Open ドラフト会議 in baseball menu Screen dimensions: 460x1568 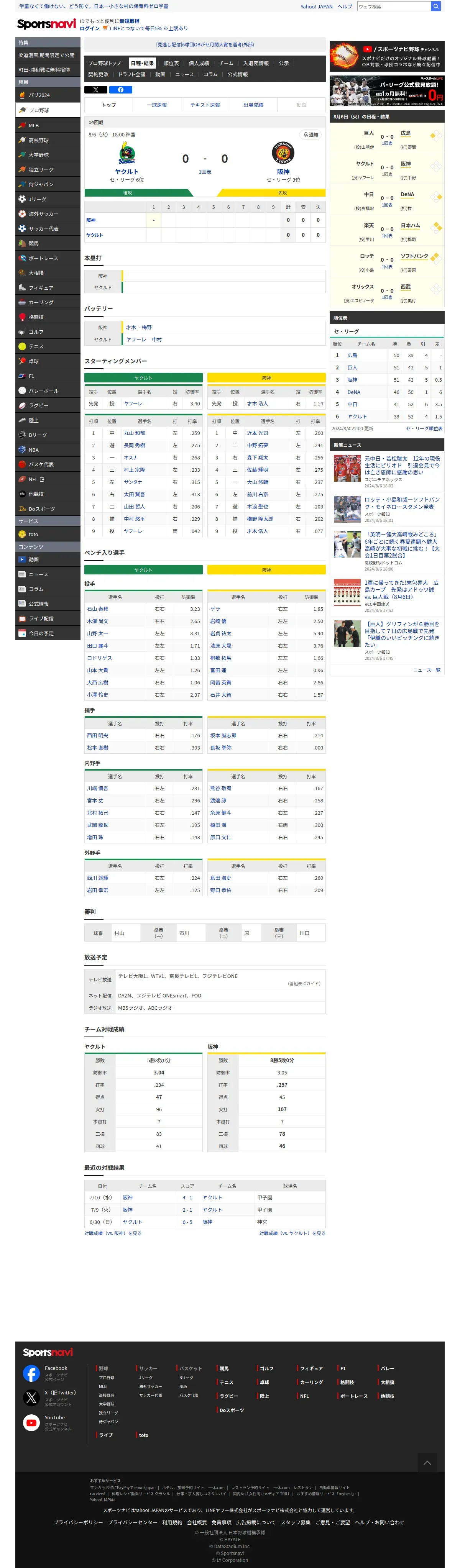tap(131, 74)
